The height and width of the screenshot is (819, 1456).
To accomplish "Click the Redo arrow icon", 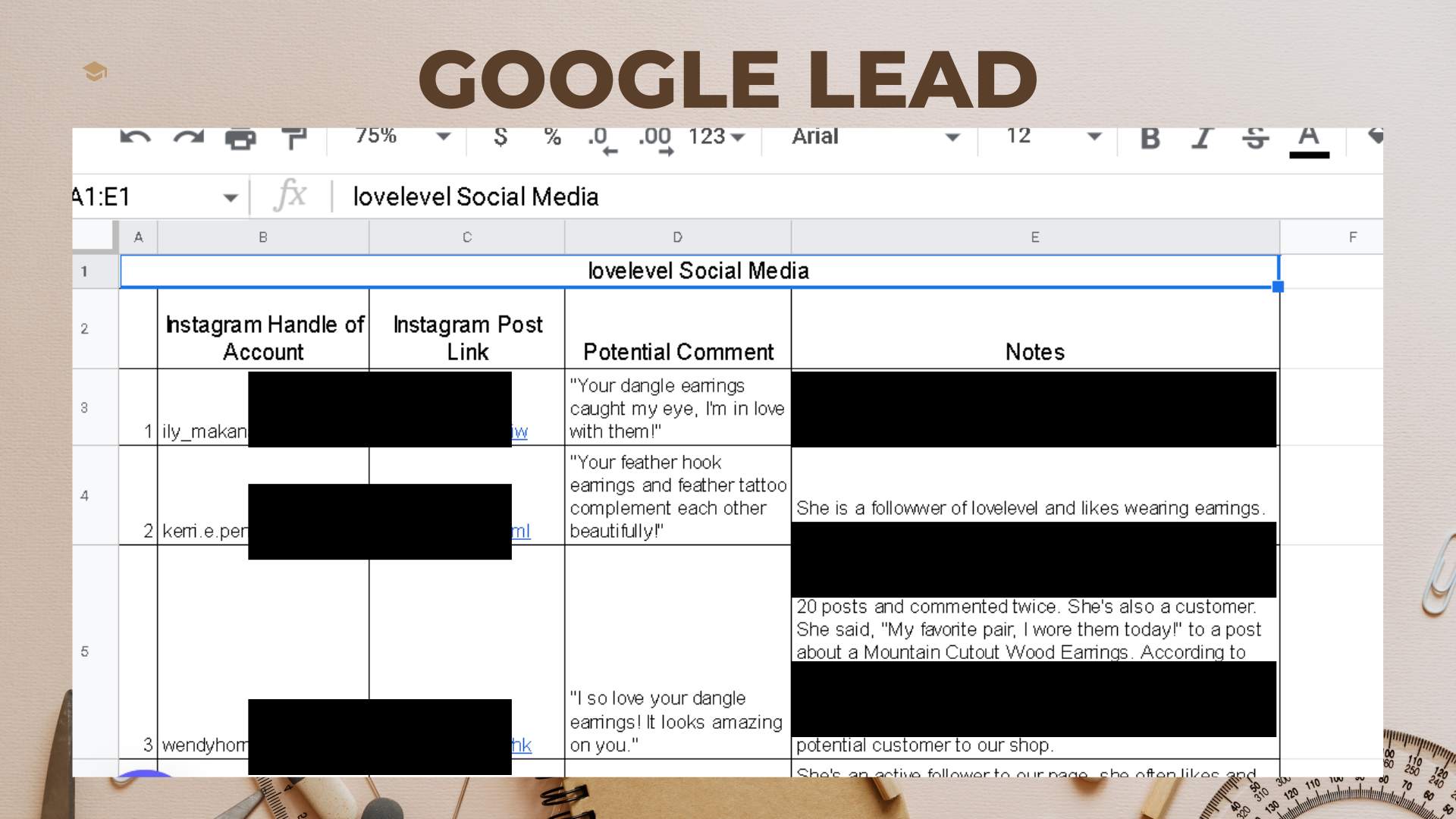I will click(x=188, y=138).
